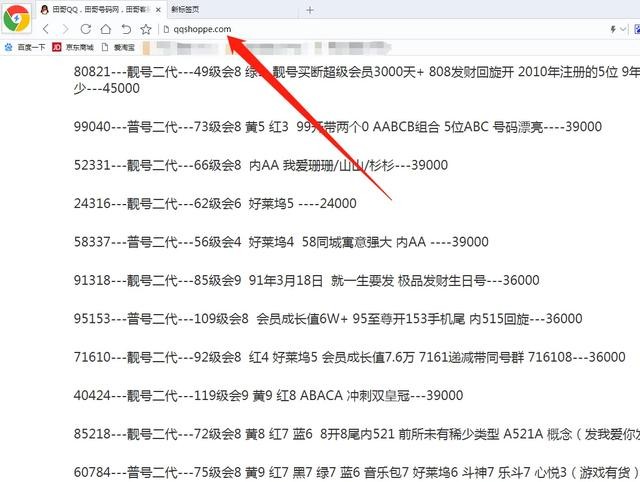The width and height of the screenshot is (640, 482).
Task: Open the 爱淘宝 bookmark
Action: coord(119,46)
